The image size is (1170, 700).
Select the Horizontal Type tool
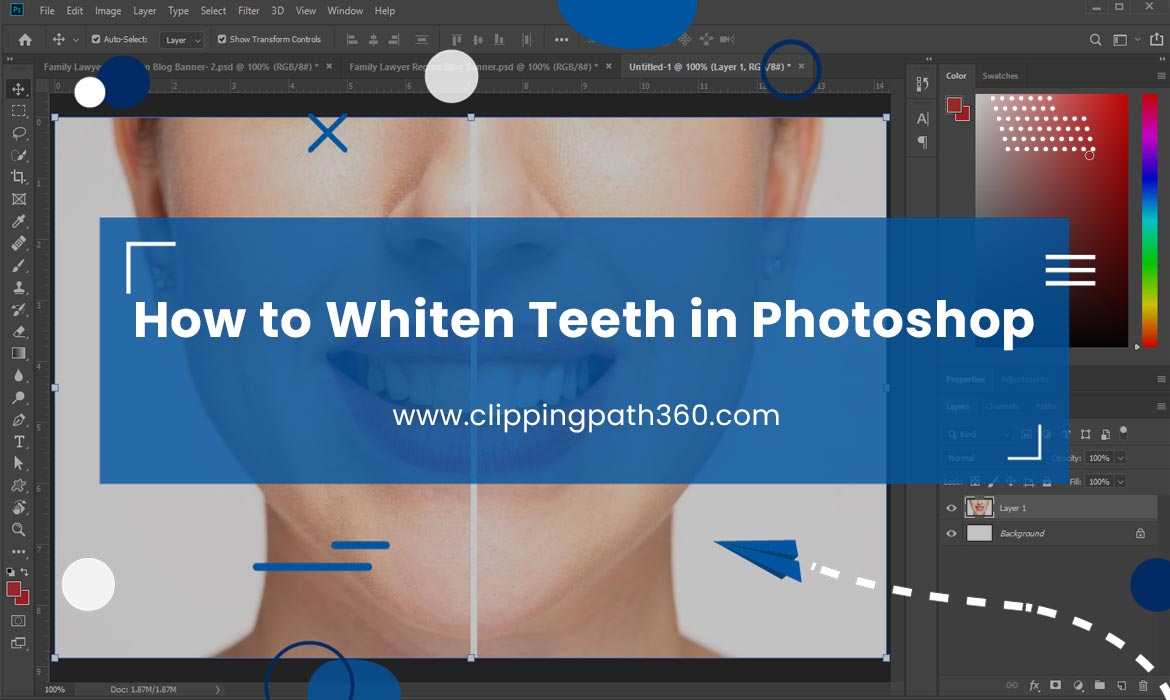click(x=19, y=442)
